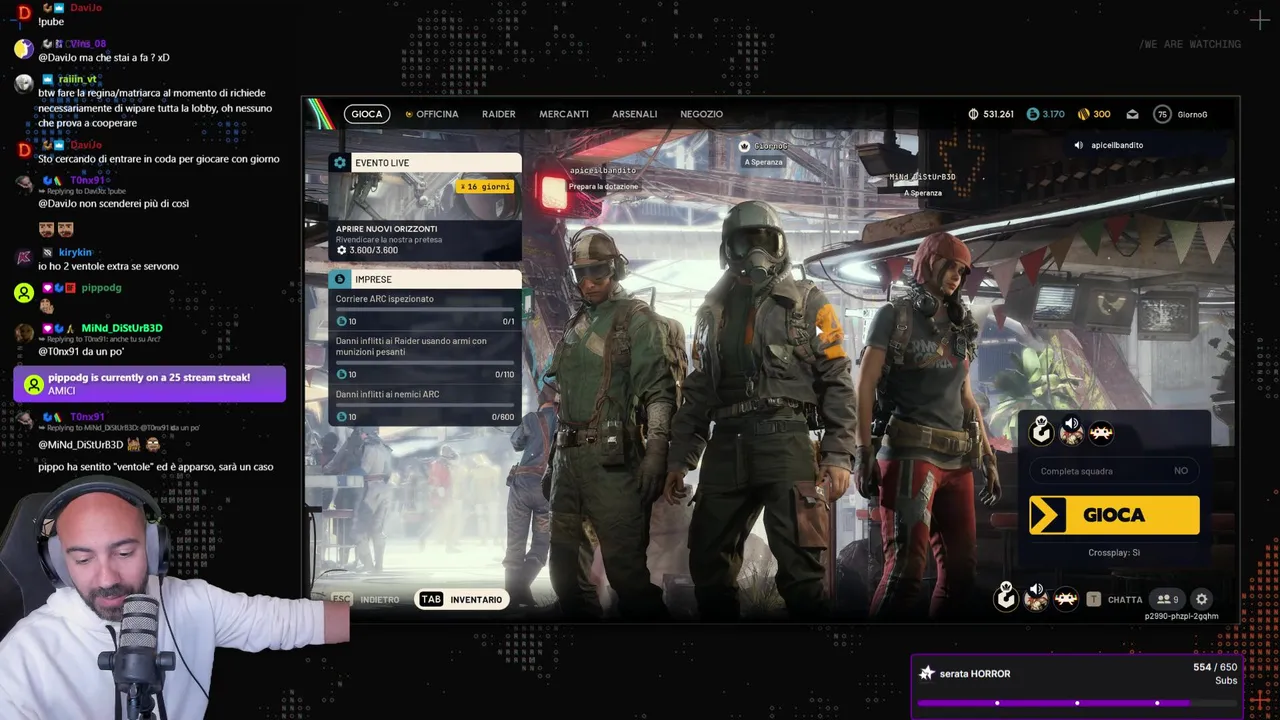Click the pippodg 25 stream streak banner
This screenshot has height=720, width=1280.
click(150, 384)
